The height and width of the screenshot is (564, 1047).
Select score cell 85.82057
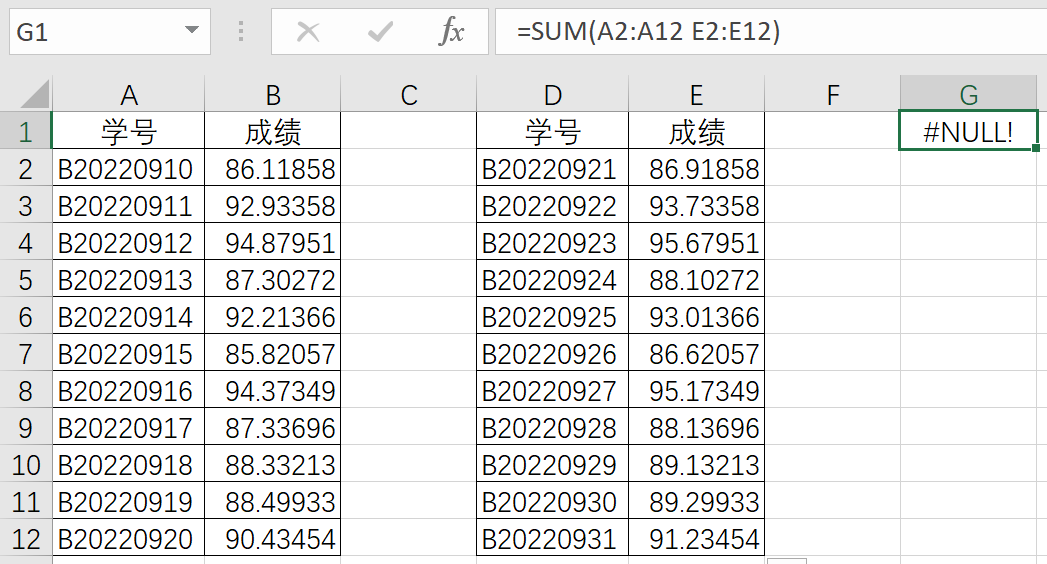tap(272, 353)
